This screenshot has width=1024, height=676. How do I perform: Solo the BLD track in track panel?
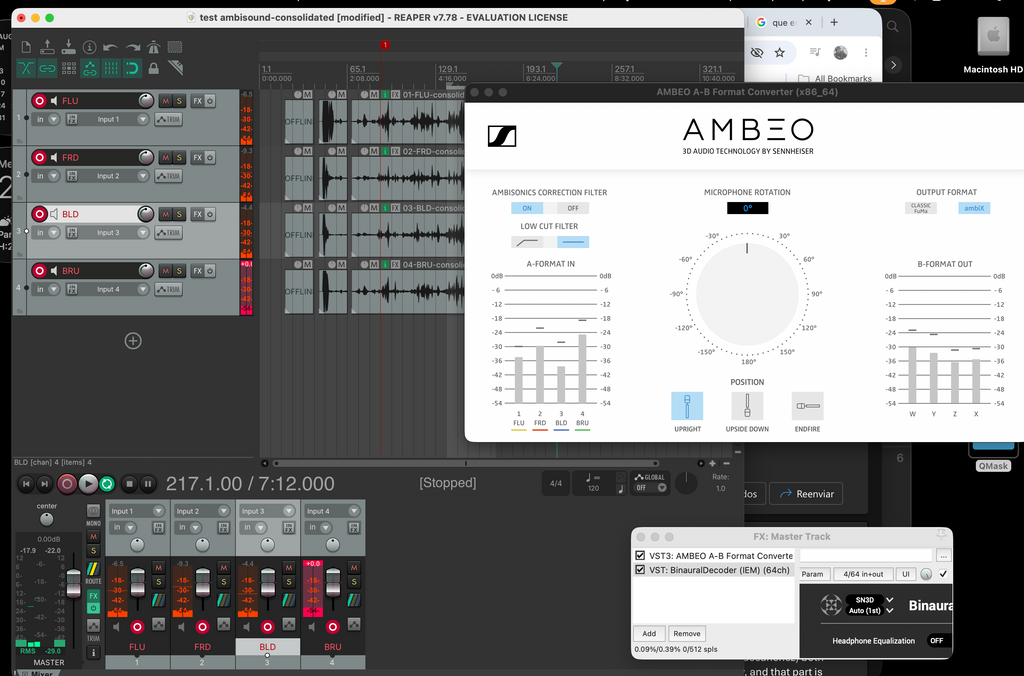[179, 214]
